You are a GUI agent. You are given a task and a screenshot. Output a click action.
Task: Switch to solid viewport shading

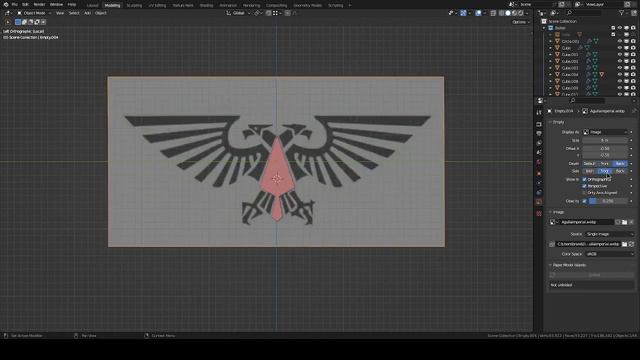508,13
